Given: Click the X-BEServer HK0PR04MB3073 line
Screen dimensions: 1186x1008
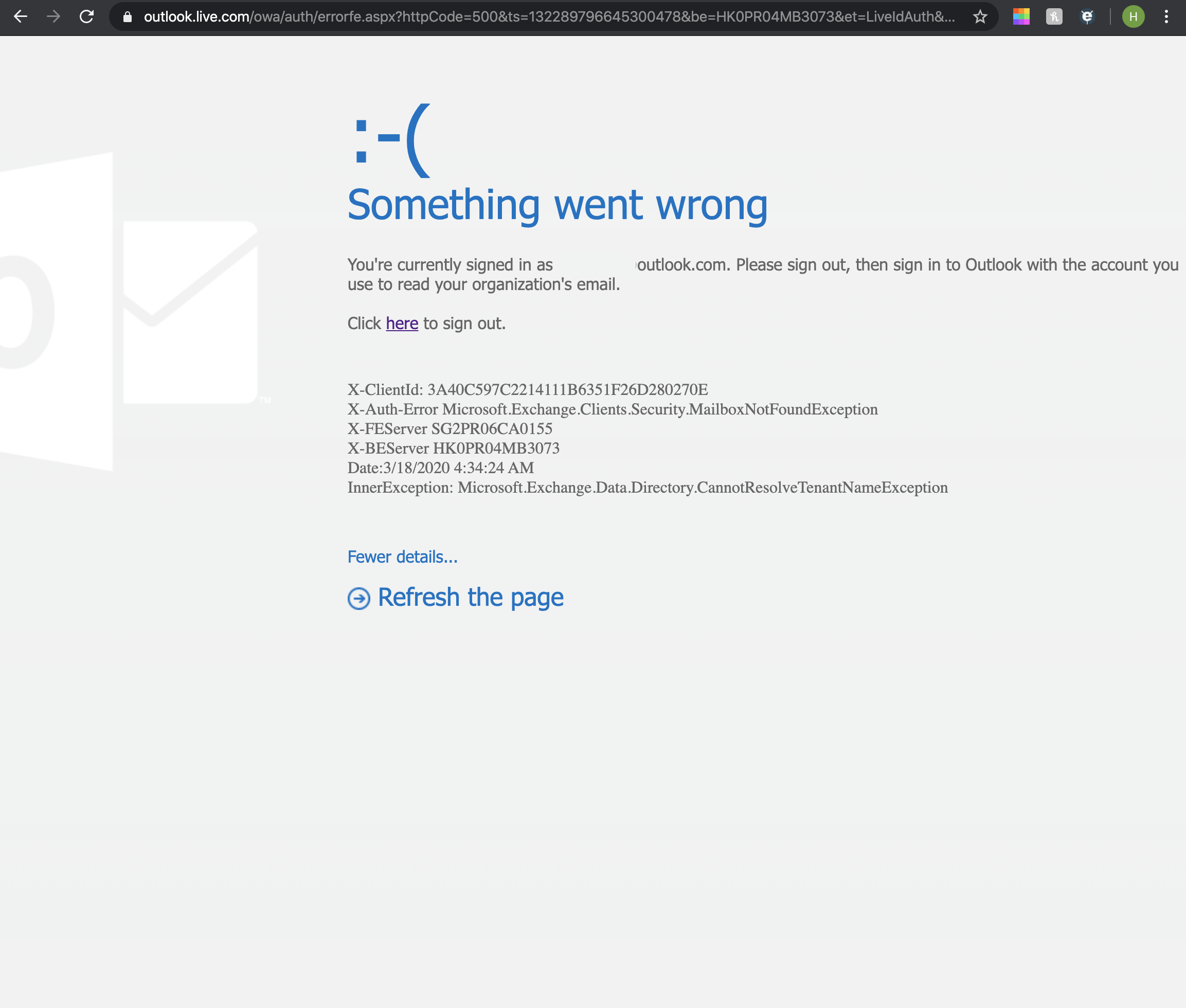Looking at the screenshot, I should [453, 448].
